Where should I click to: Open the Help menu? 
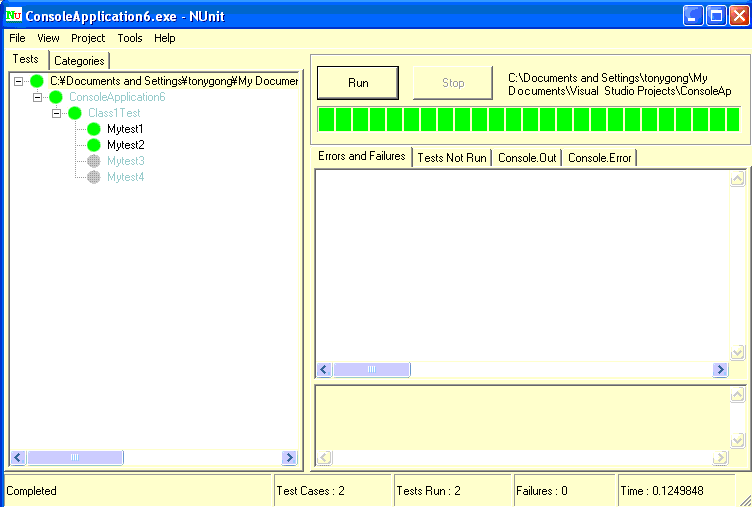point(164,38)
